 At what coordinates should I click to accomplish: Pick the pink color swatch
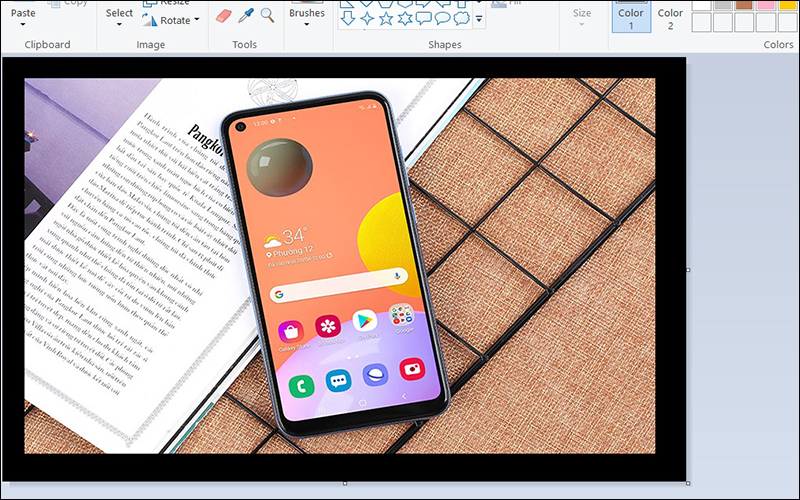765,3
